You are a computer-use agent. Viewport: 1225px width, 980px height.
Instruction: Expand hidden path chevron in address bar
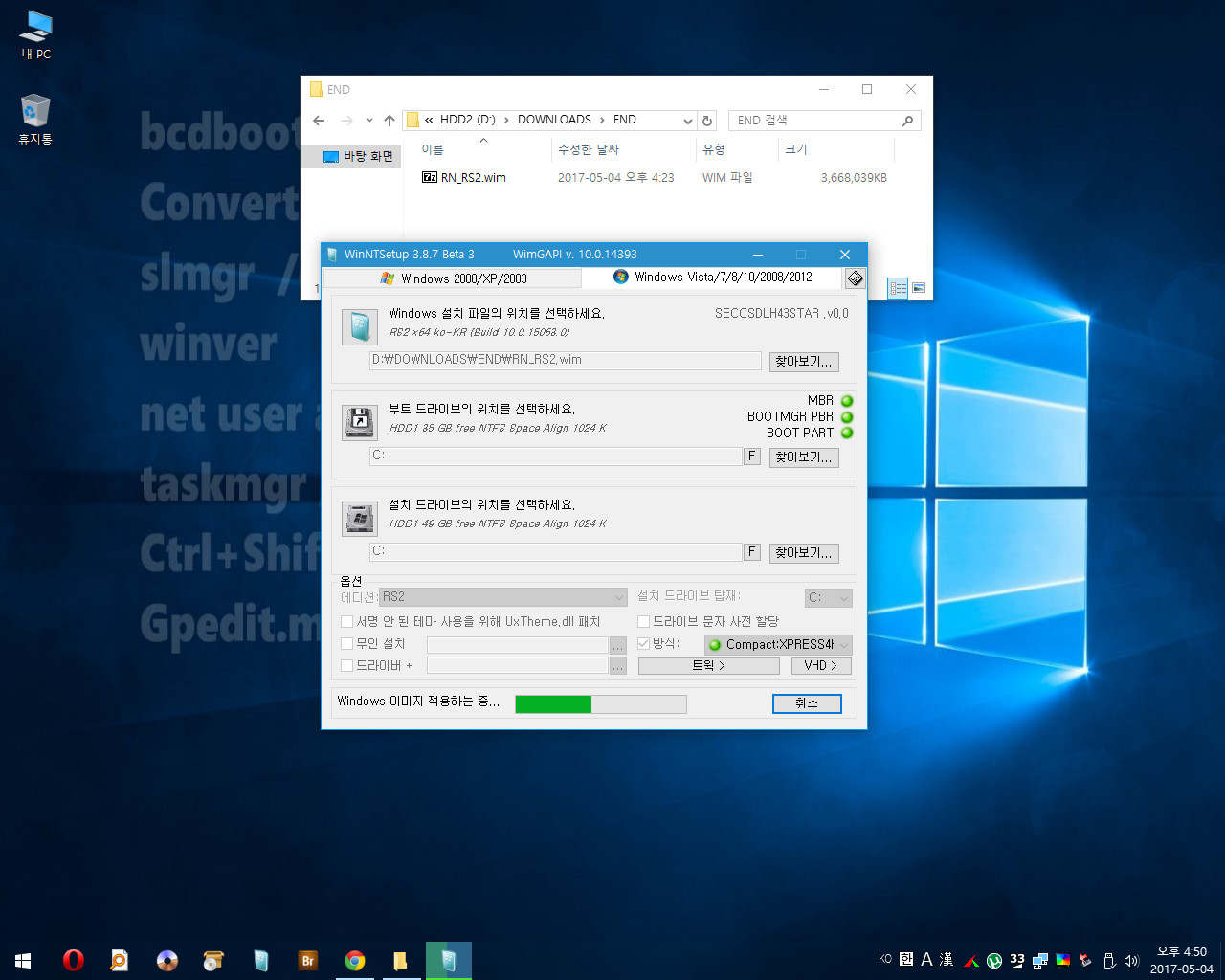pos(429,120)
